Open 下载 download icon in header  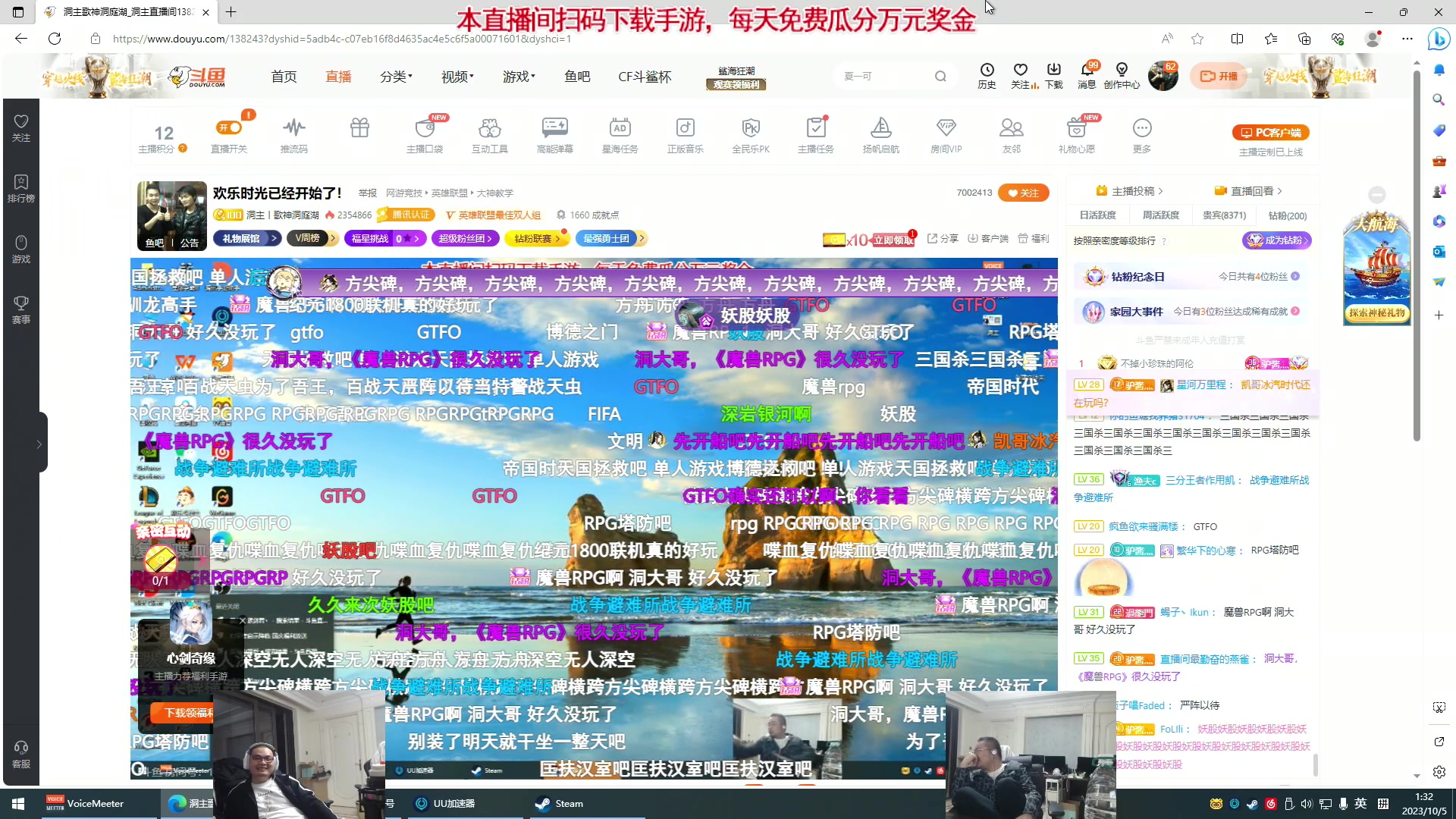click(x=1054, y=76)
